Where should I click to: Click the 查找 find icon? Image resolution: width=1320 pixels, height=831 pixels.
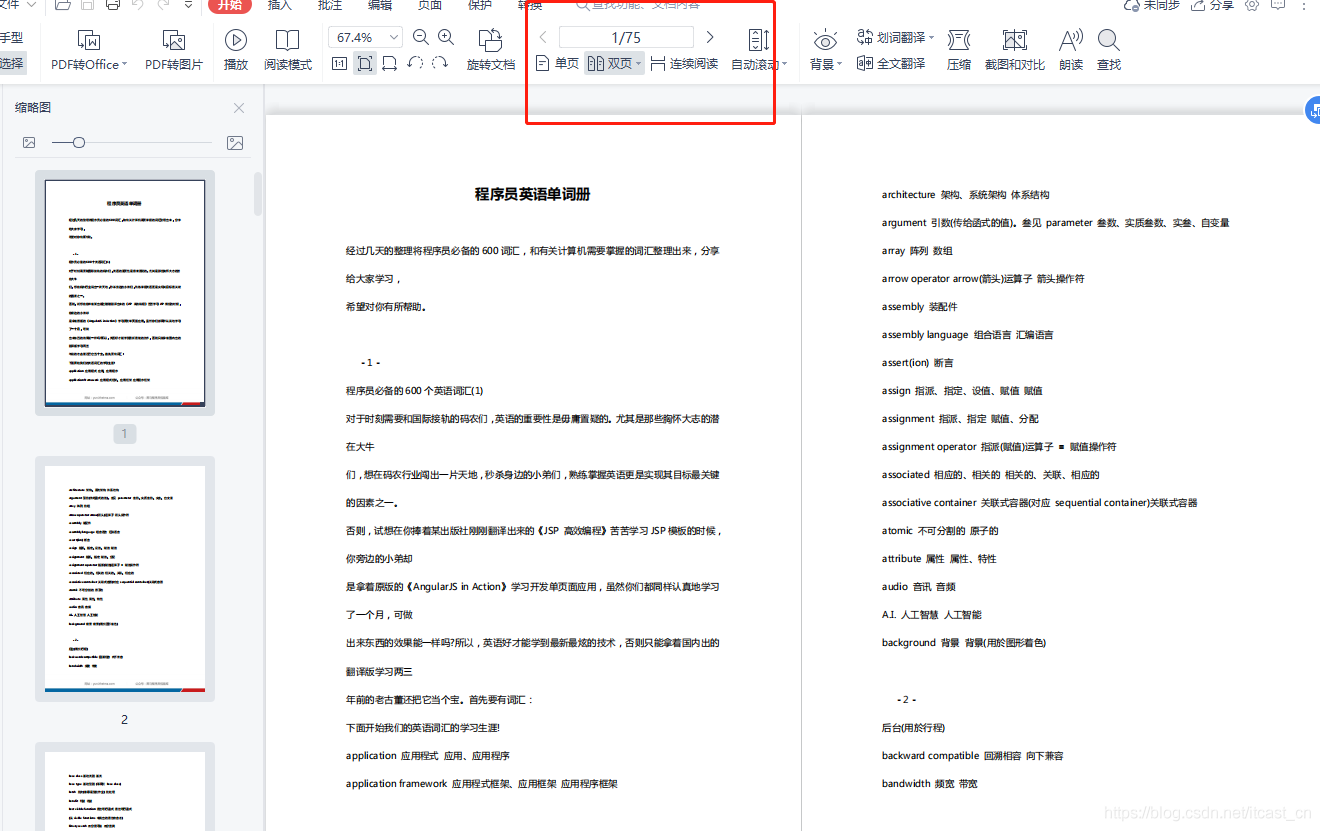pyautogui.click(x=1108, y=40)
